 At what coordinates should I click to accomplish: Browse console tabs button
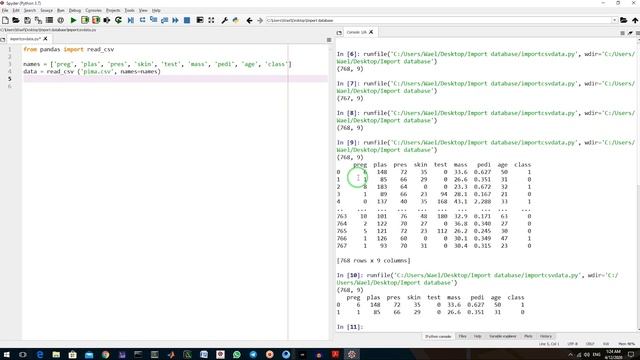point(339,32)
